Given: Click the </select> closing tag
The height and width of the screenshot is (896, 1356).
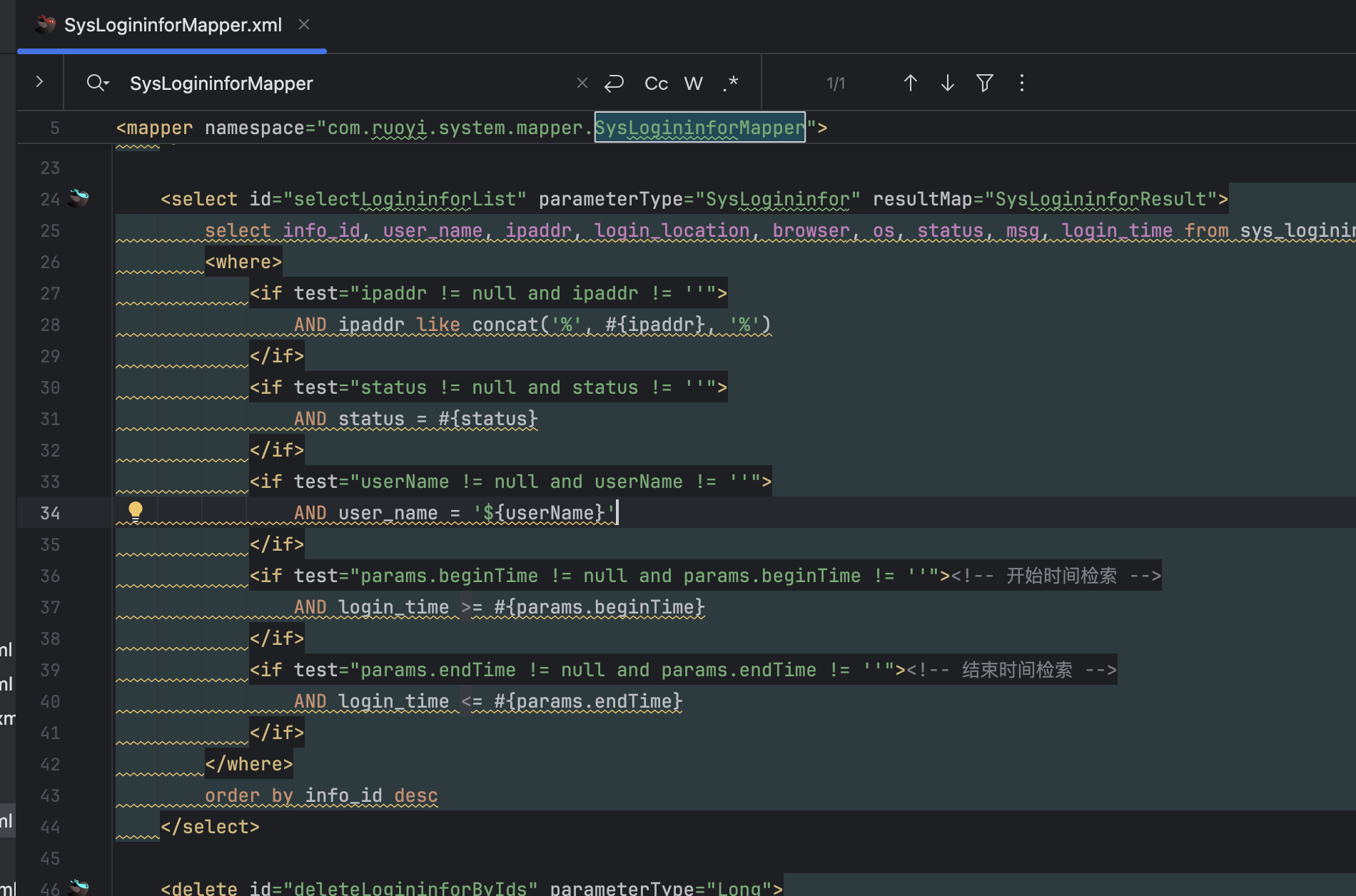Looking at the screenshot, I should click(210, 827).
